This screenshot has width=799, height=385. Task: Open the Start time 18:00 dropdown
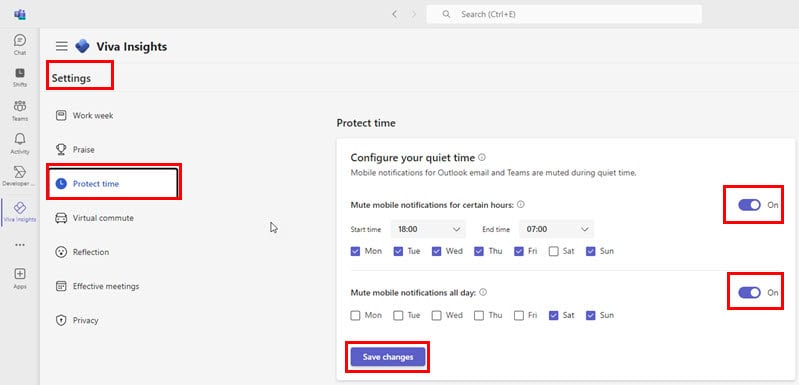428,229
